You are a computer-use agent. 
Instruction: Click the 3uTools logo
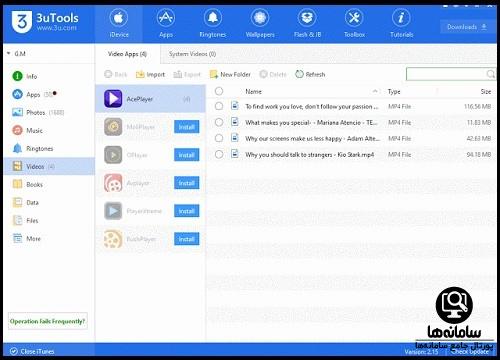click(x=45, y=22)
